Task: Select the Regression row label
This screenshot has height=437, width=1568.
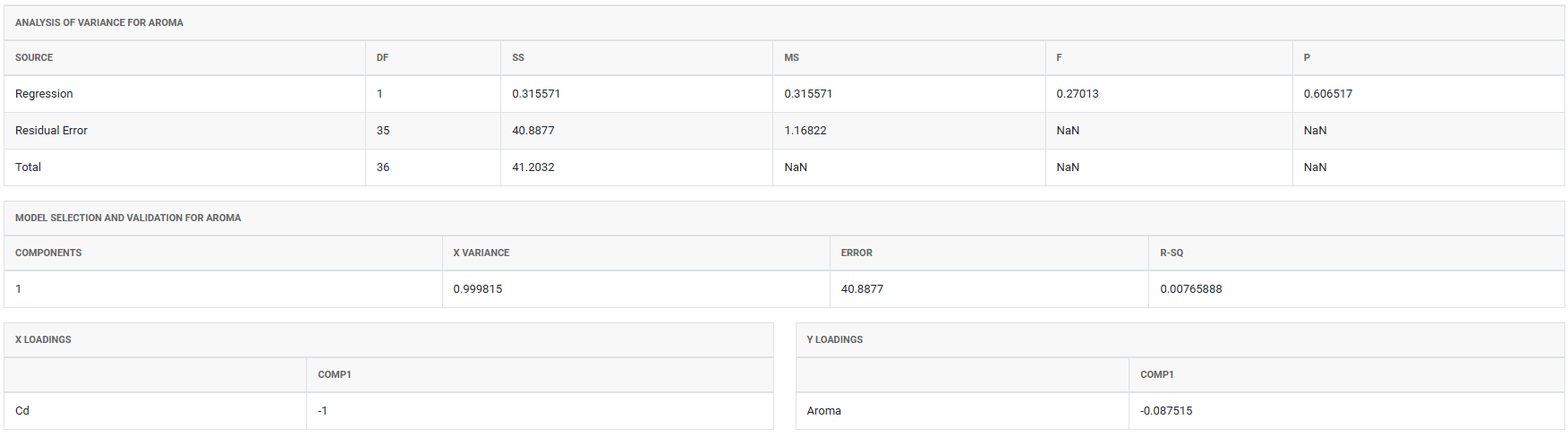Action: (44, 94)
